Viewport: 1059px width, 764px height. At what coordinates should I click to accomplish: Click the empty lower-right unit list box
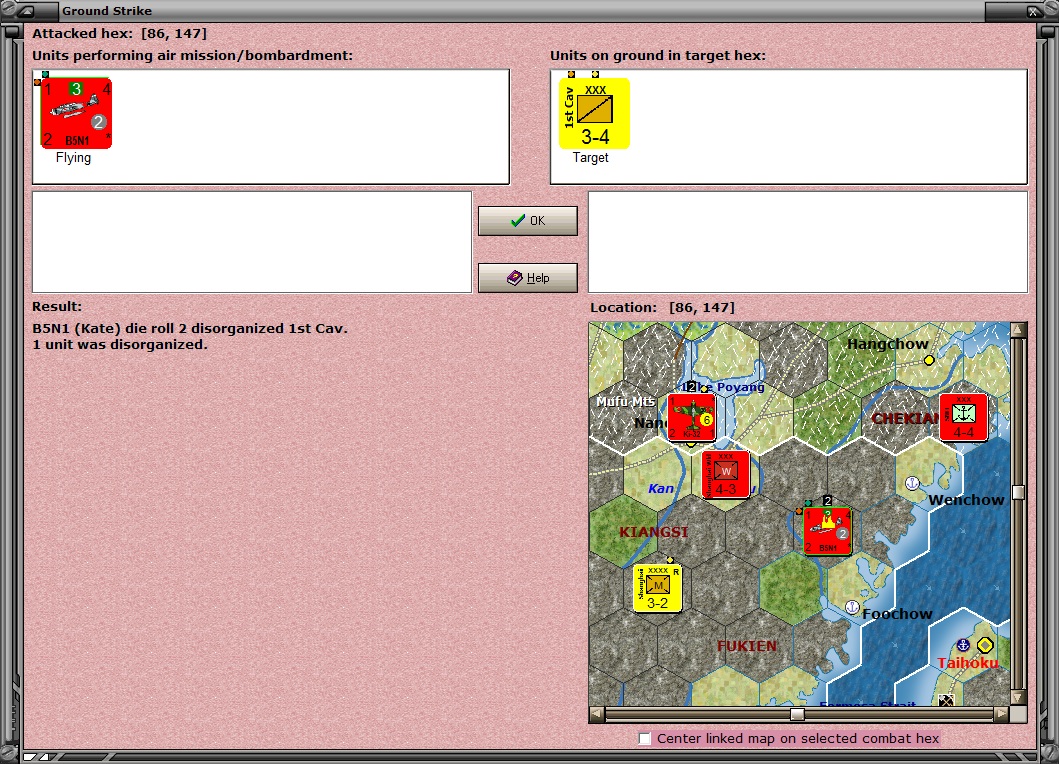[808, 242]
